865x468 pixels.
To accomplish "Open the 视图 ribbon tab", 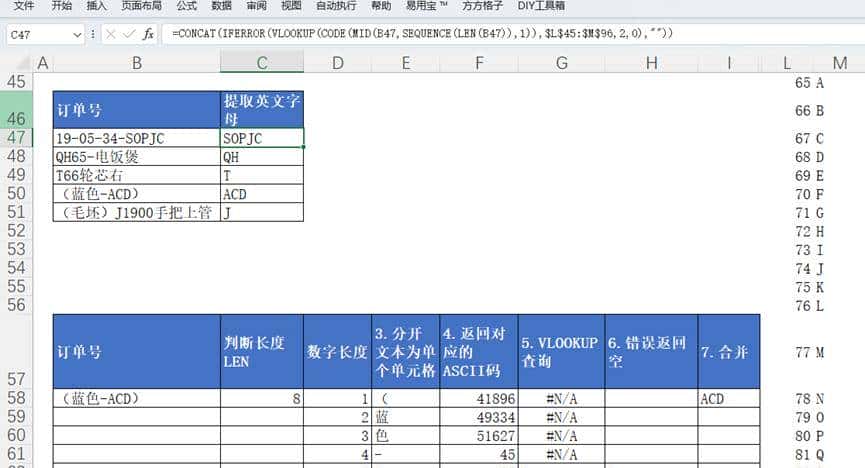I will (x=291, y=6).
